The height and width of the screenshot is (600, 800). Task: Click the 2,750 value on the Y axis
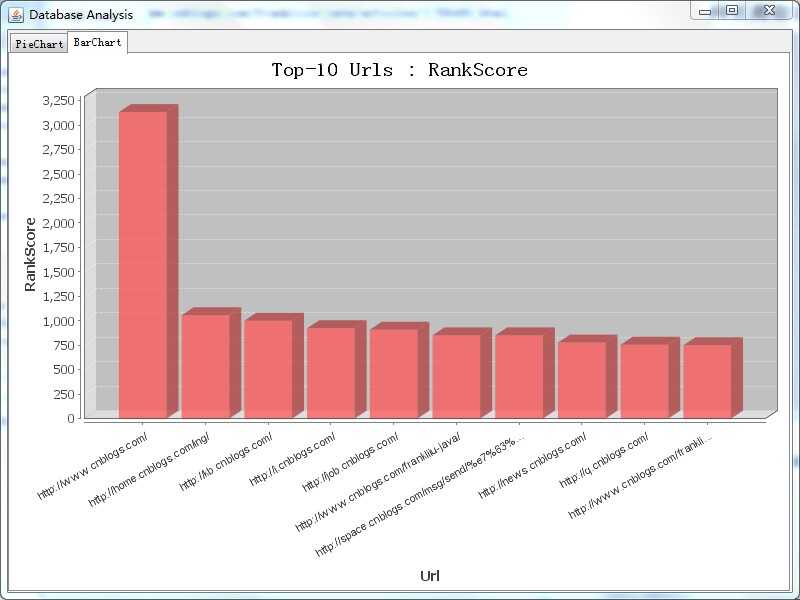(x=58, y=149)
